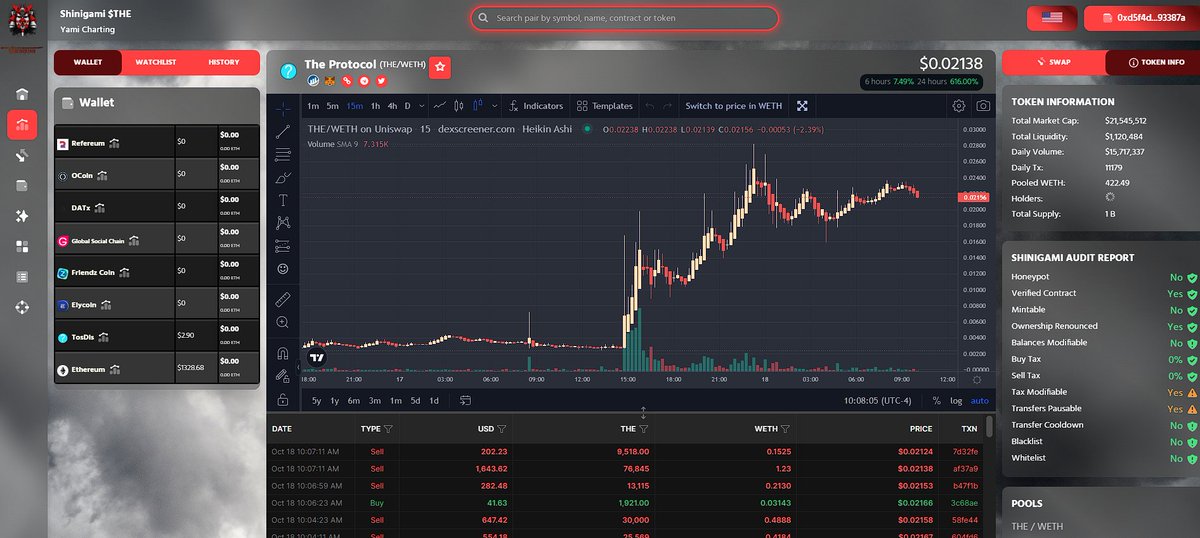
Task: Open the four-arrows move sidebar icon
Action: tap(22, 306)
